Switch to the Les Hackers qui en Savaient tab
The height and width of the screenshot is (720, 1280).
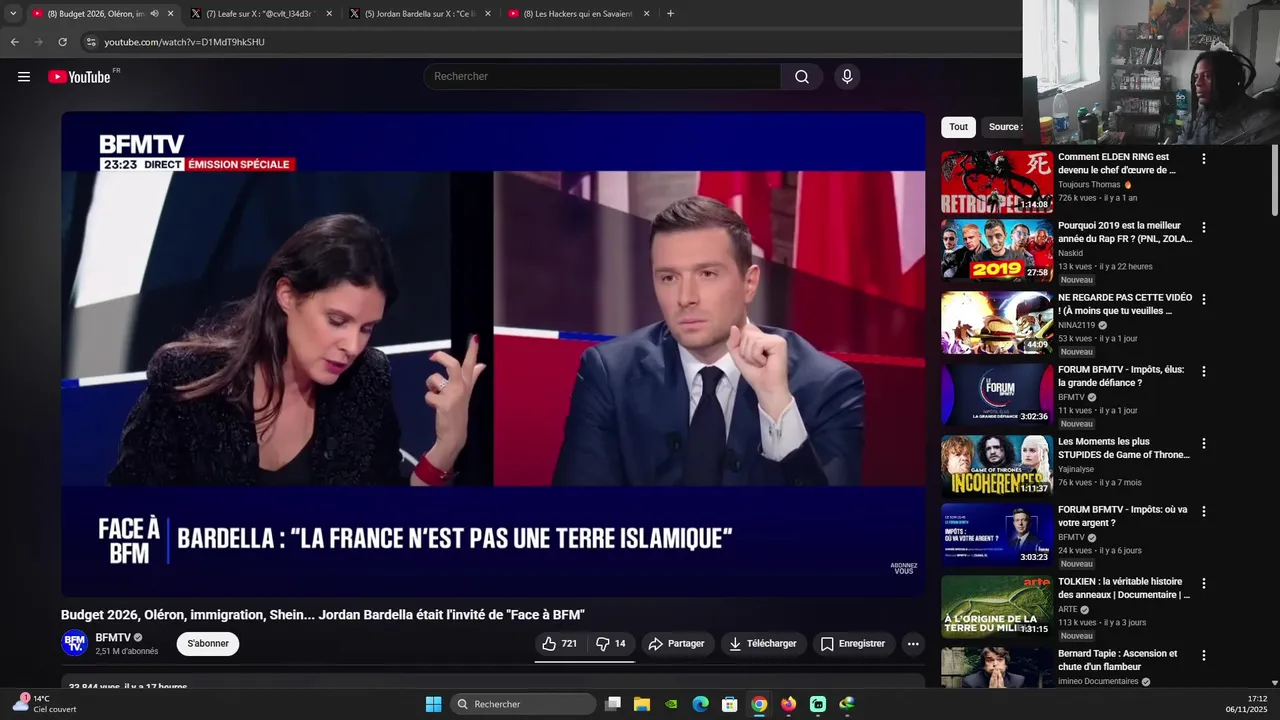pyautogui.click(x=578, y=14)
